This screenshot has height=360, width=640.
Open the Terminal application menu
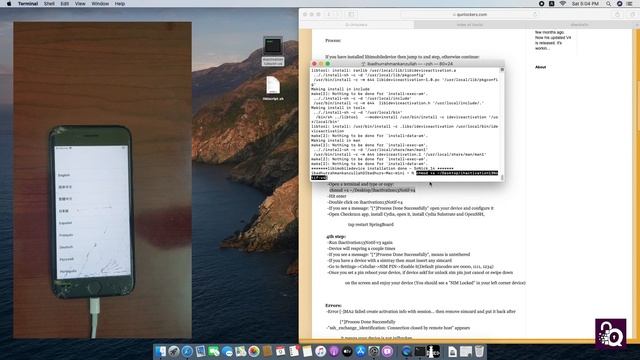point(28,4)
